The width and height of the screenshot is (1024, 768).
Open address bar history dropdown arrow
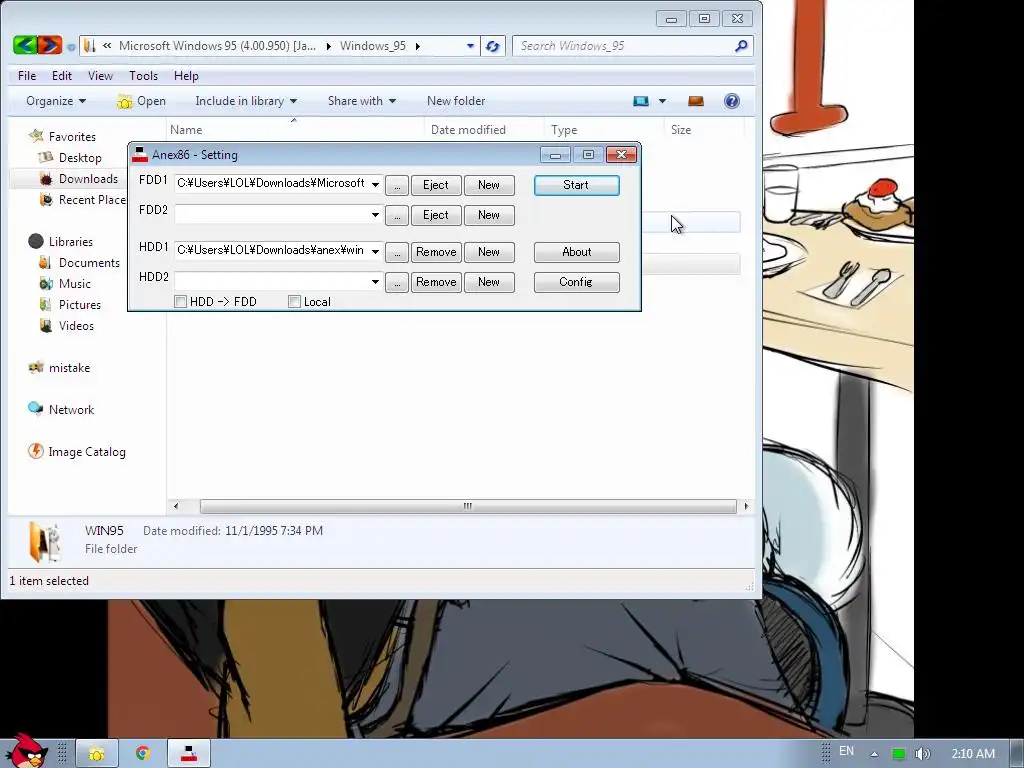point(470,46)
